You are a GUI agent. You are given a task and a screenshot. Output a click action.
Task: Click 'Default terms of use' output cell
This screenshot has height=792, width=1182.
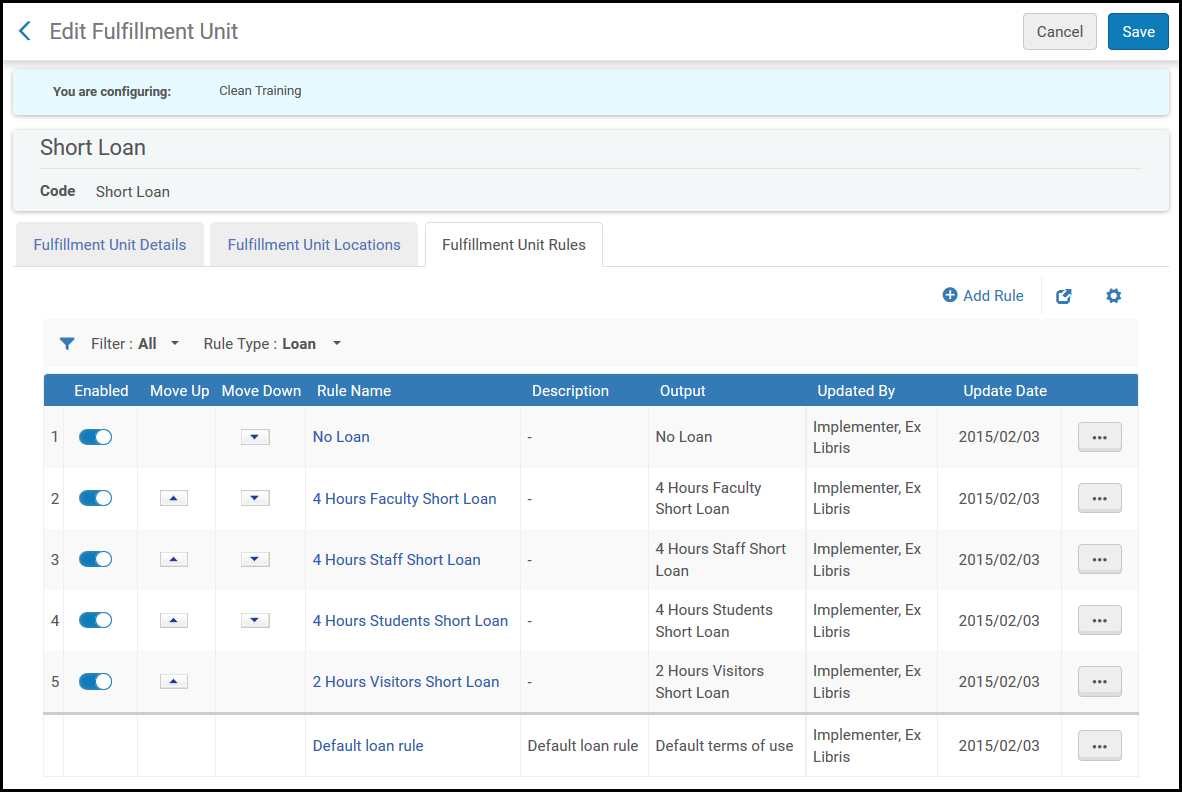click(724, 746)
